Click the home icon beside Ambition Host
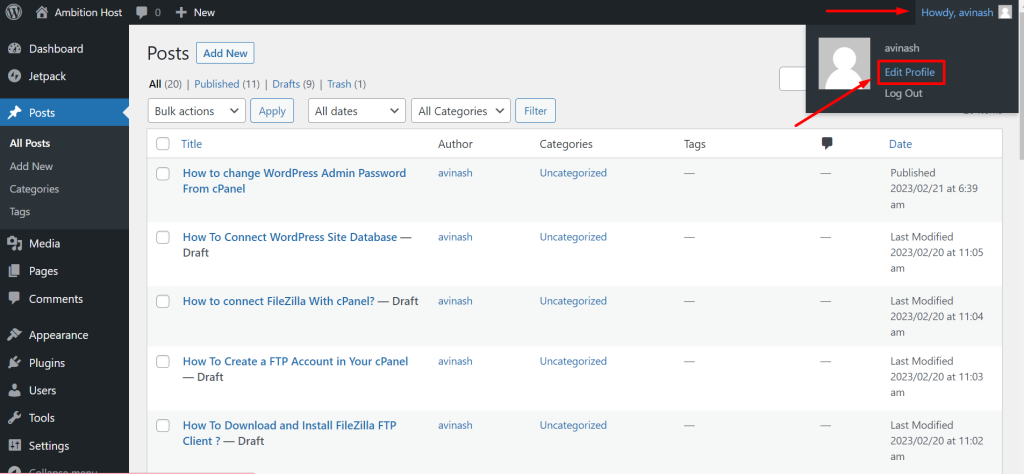The height and width of the screenshot is (474, 1024). pos(42,12)
